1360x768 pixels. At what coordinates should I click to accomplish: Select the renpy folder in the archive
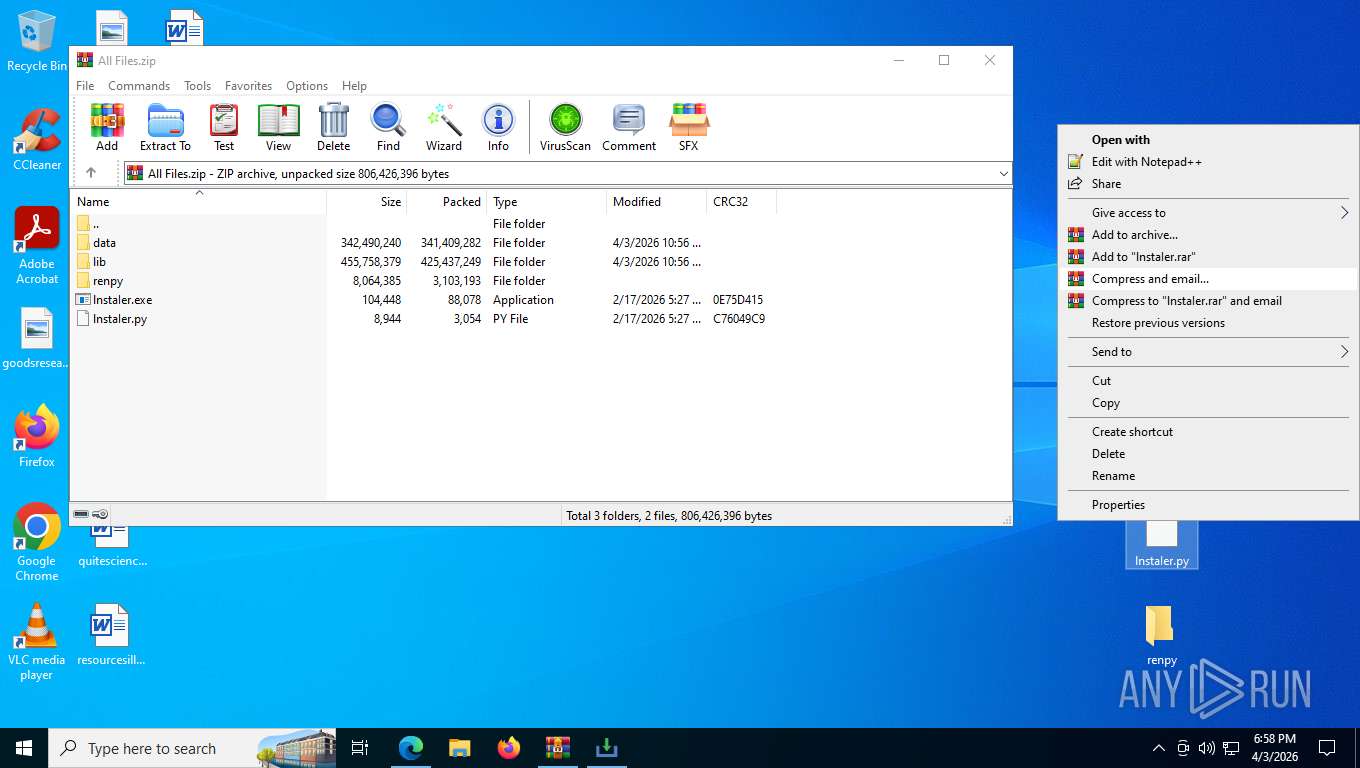coord(540,281)
